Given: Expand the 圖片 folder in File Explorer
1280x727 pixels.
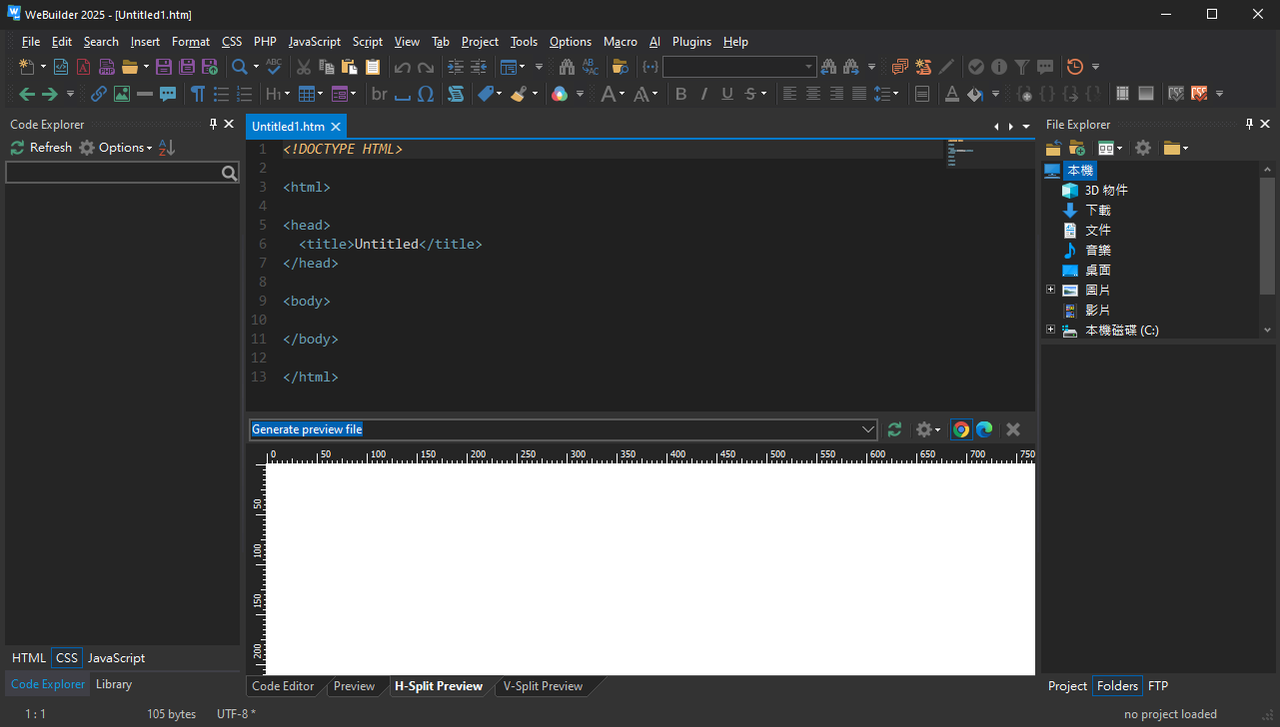Looking at the screenshot, I should coord(1050,290).
